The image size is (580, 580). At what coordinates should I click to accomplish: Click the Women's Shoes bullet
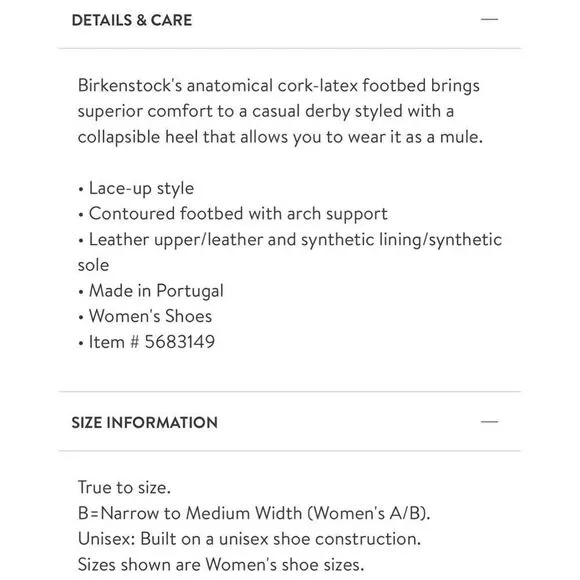[x=145, y=316]
